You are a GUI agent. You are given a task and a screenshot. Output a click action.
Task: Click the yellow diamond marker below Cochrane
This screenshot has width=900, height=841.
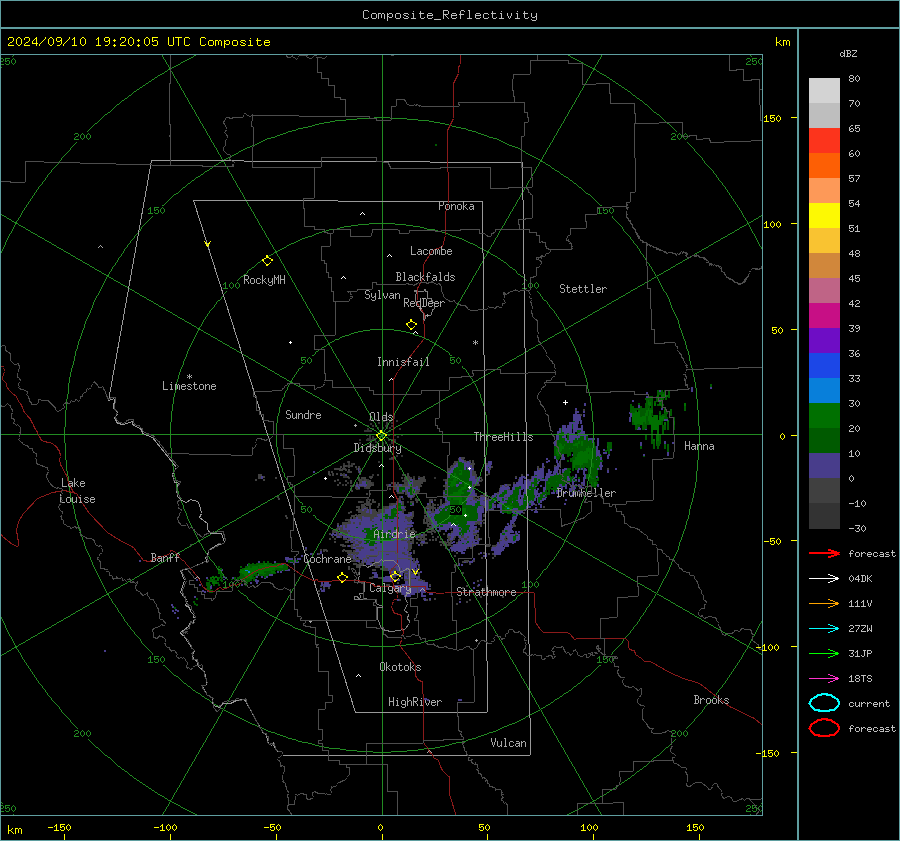[342, 578]
